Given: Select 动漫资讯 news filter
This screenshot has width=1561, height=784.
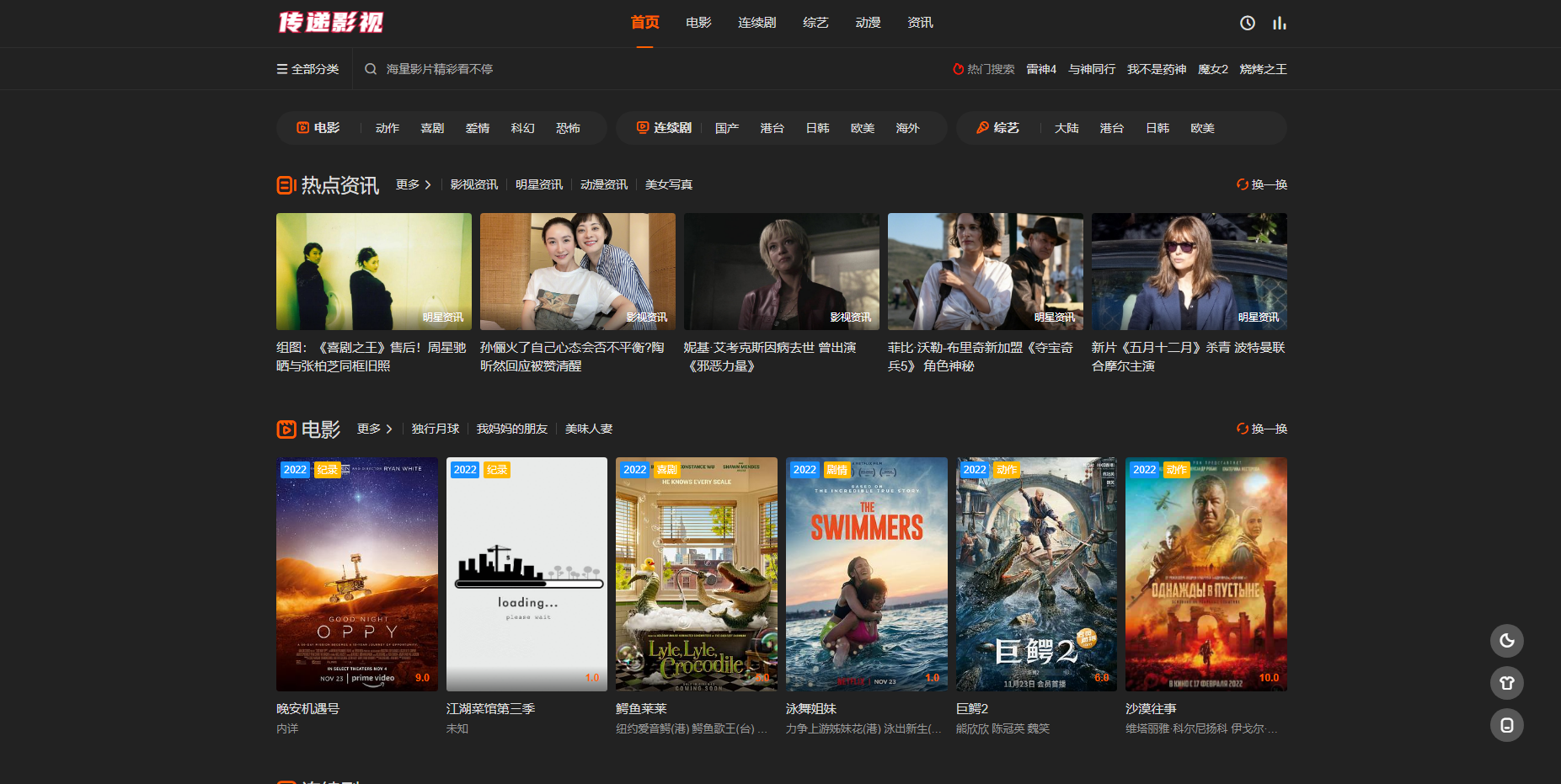Looking at the screenshot, I should [x=604, y=184].
